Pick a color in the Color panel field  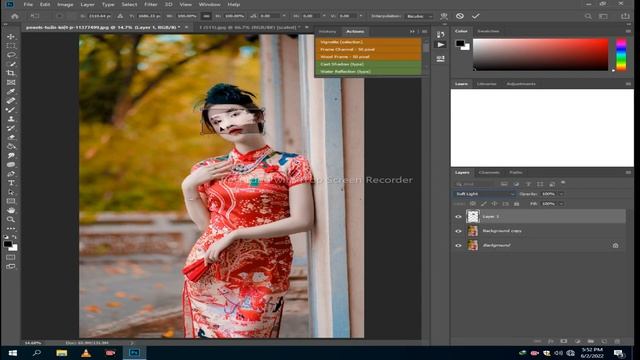point(540,55)
